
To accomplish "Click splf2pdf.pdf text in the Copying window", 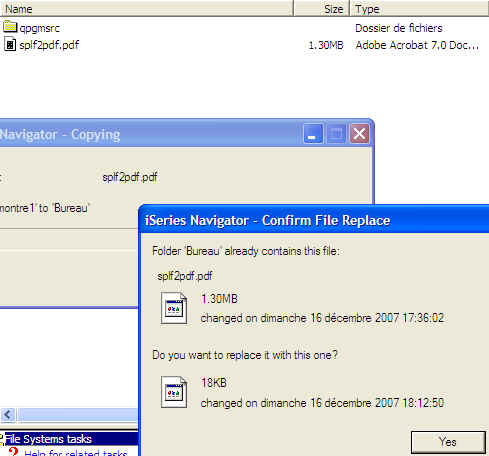I will [130, 177].
